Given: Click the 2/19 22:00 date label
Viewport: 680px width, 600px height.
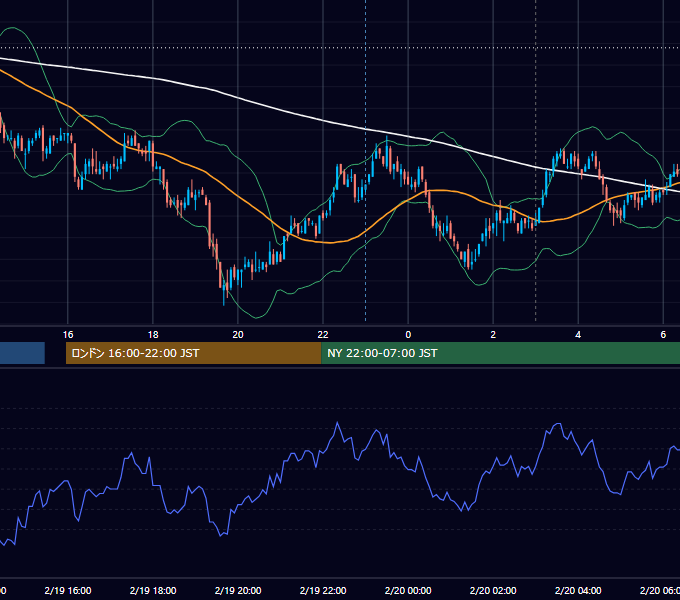Looking at the screenshot, I should [323, 591].
